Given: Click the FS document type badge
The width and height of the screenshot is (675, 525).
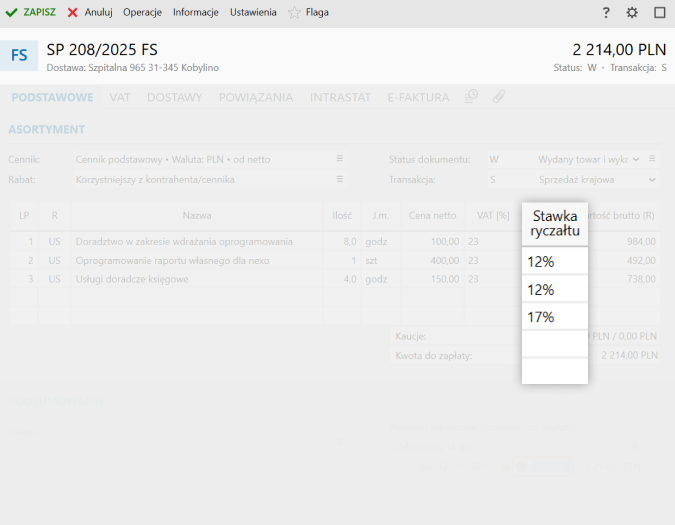Looking at the screenshot, I should (19, 56).
